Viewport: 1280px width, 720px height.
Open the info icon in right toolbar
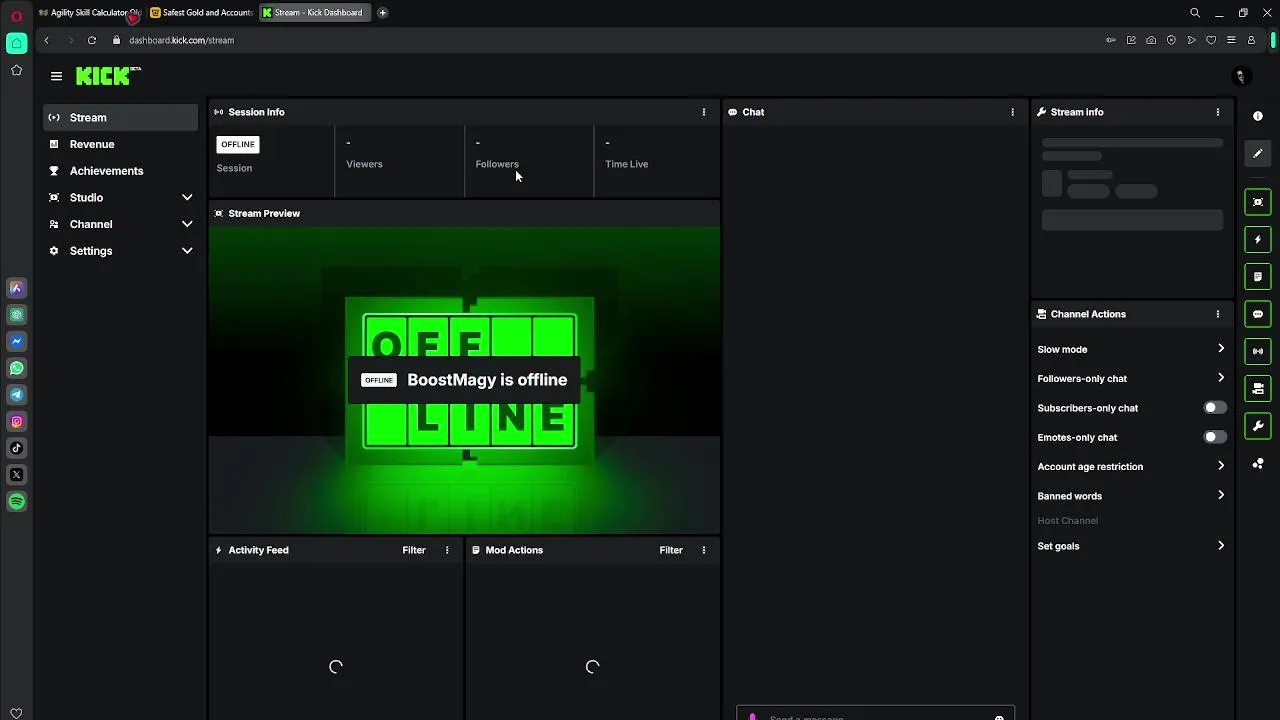[x=1258, y=116]
